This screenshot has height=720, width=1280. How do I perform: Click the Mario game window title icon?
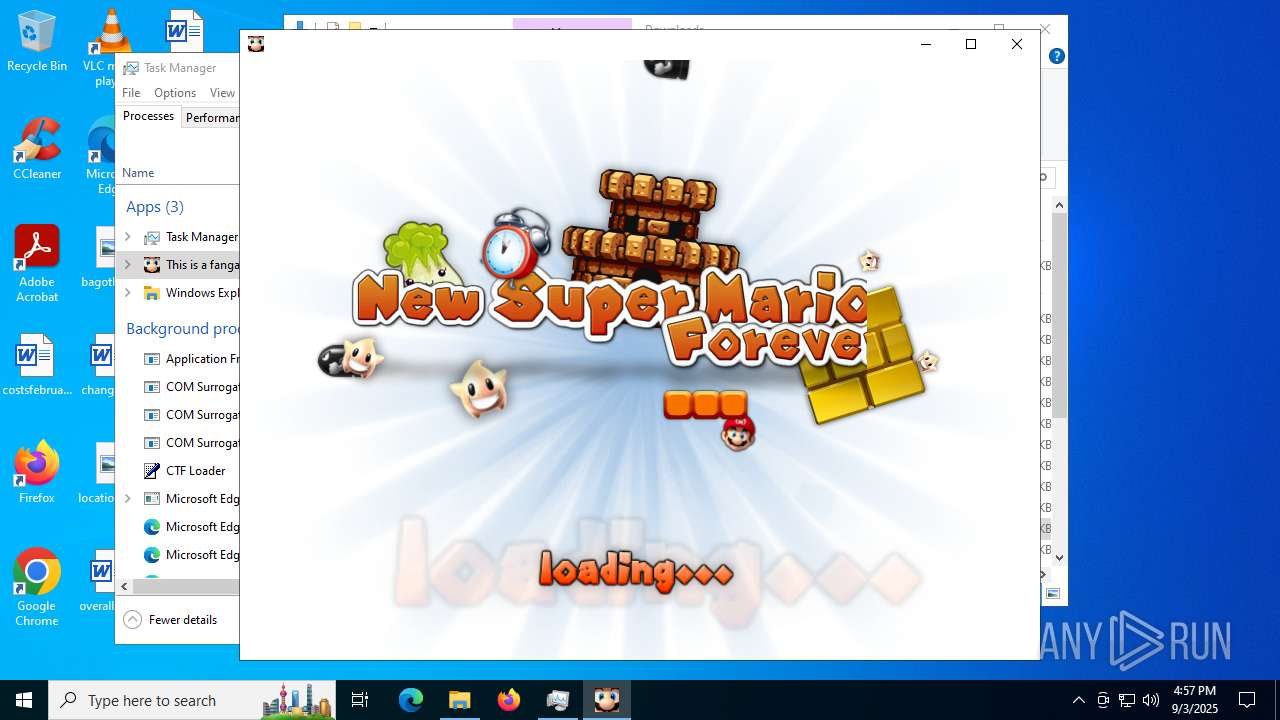point(256,44)
